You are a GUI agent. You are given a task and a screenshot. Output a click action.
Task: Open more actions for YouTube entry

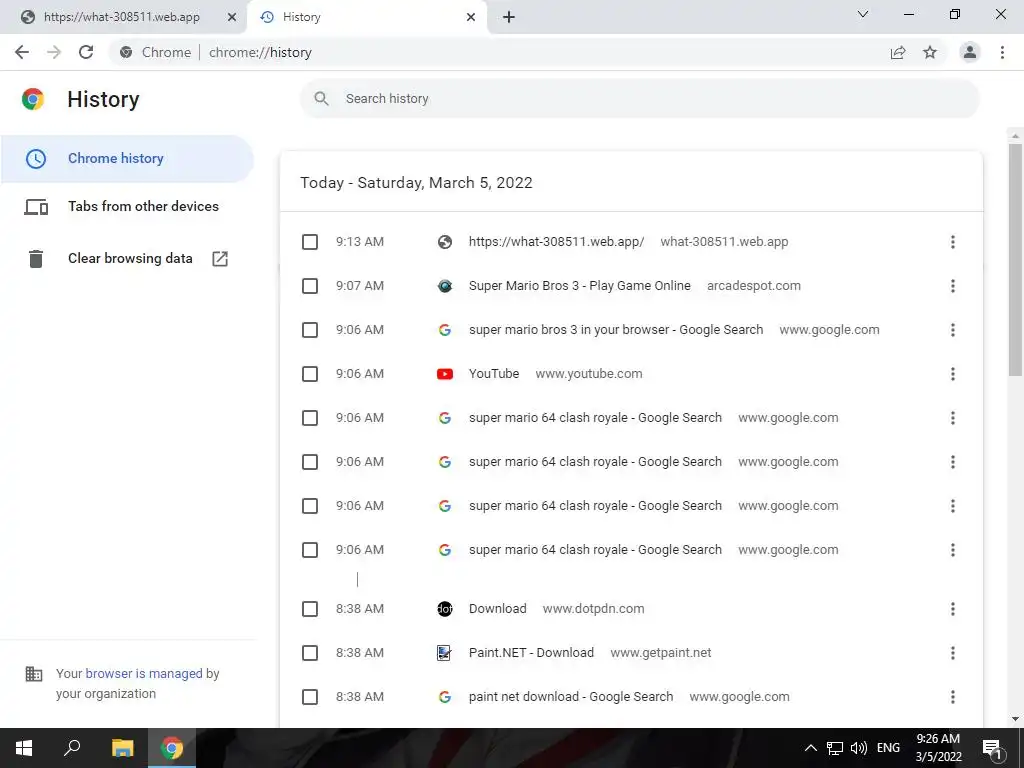[953, 374]
